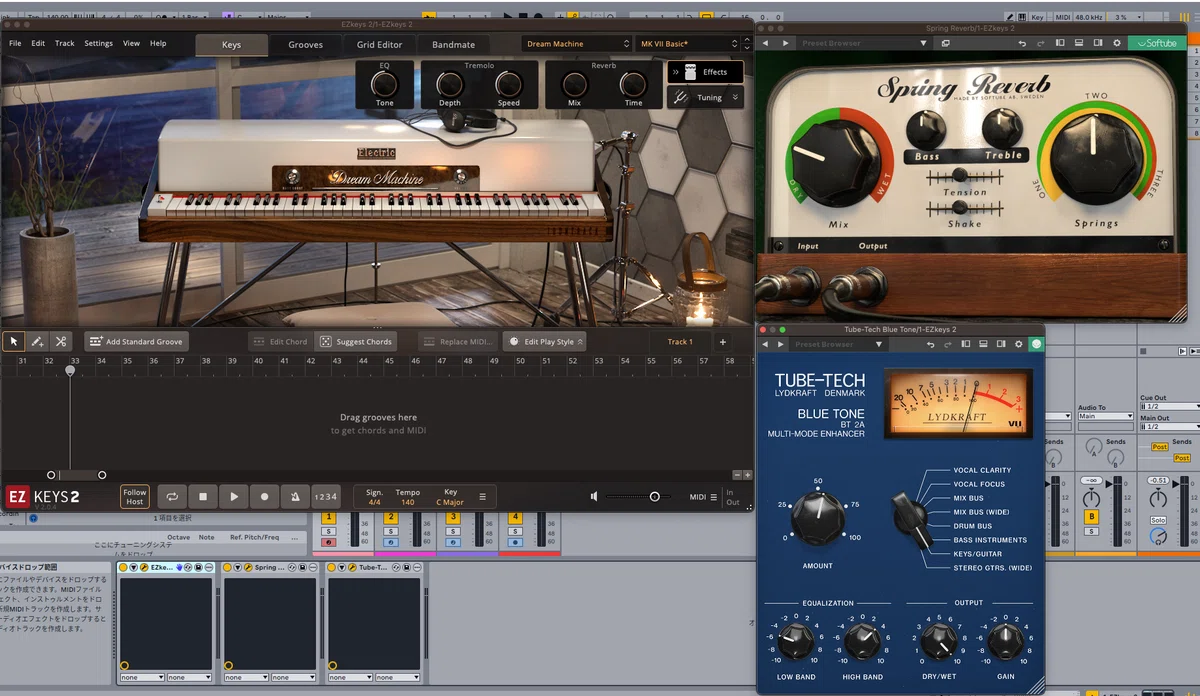Switch to the Grooves tab
The image size is (1200, 696).
click(x=305, y=44)
